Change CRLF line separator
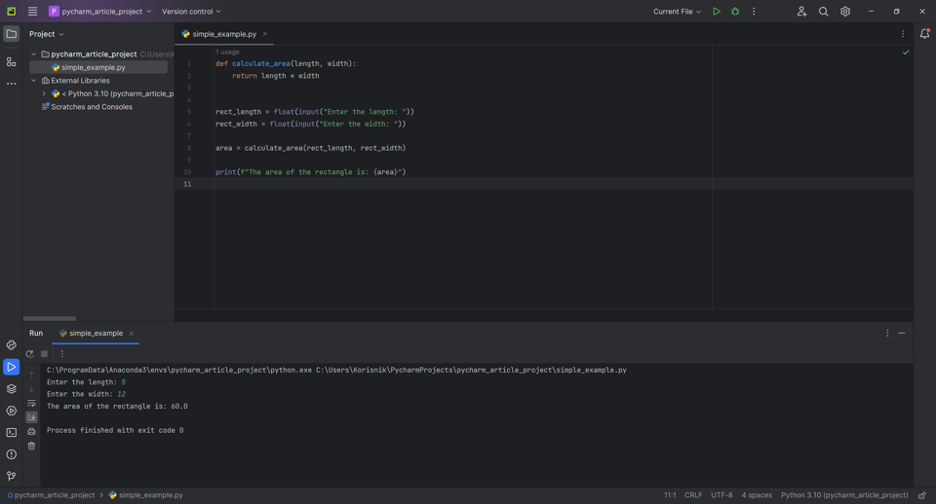936x504 pixels. click(x=693, y=495)
